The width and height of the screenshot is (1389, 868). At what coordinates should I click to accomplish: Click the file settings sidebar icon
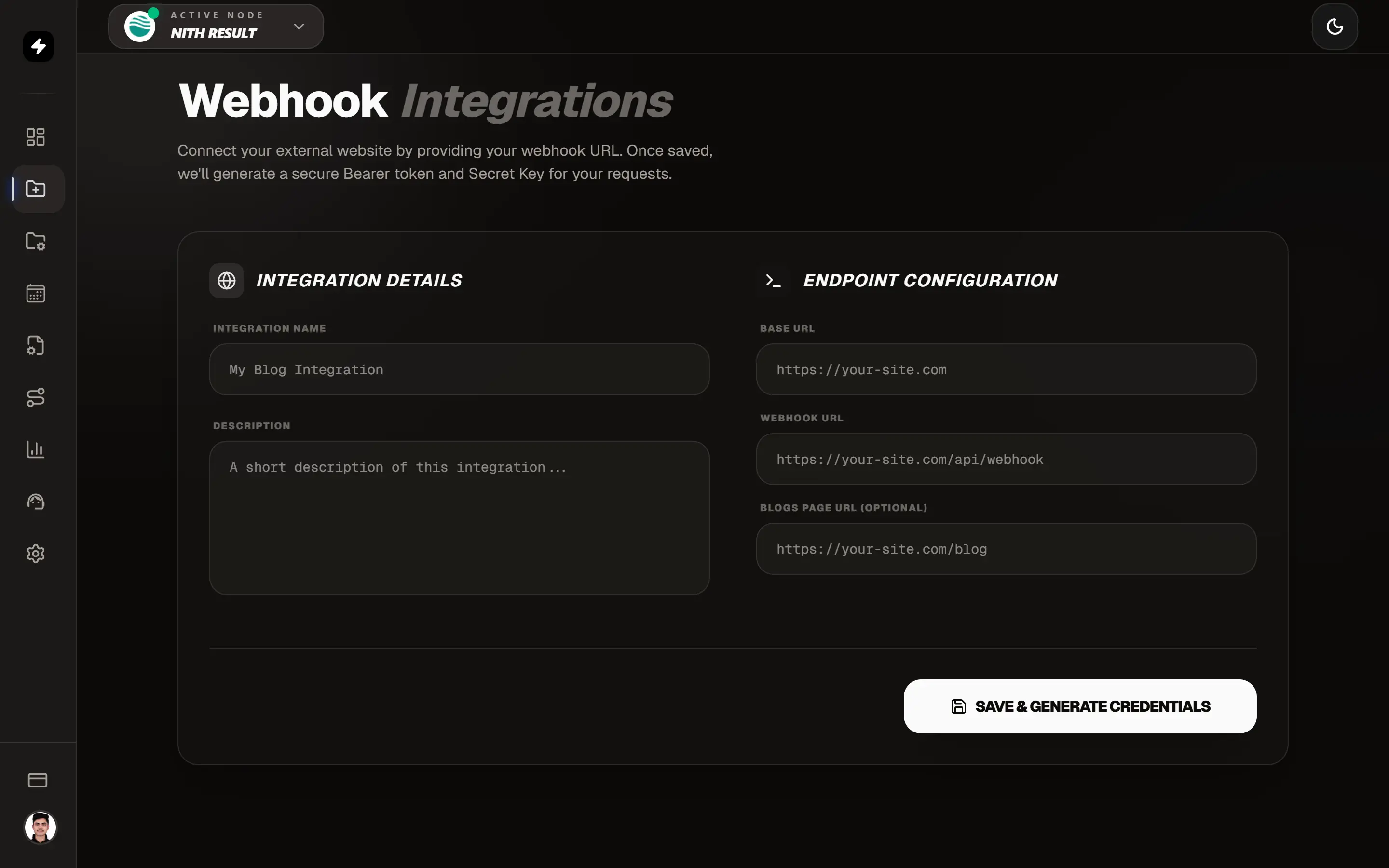pyautogui.click(x=36, y=345)
